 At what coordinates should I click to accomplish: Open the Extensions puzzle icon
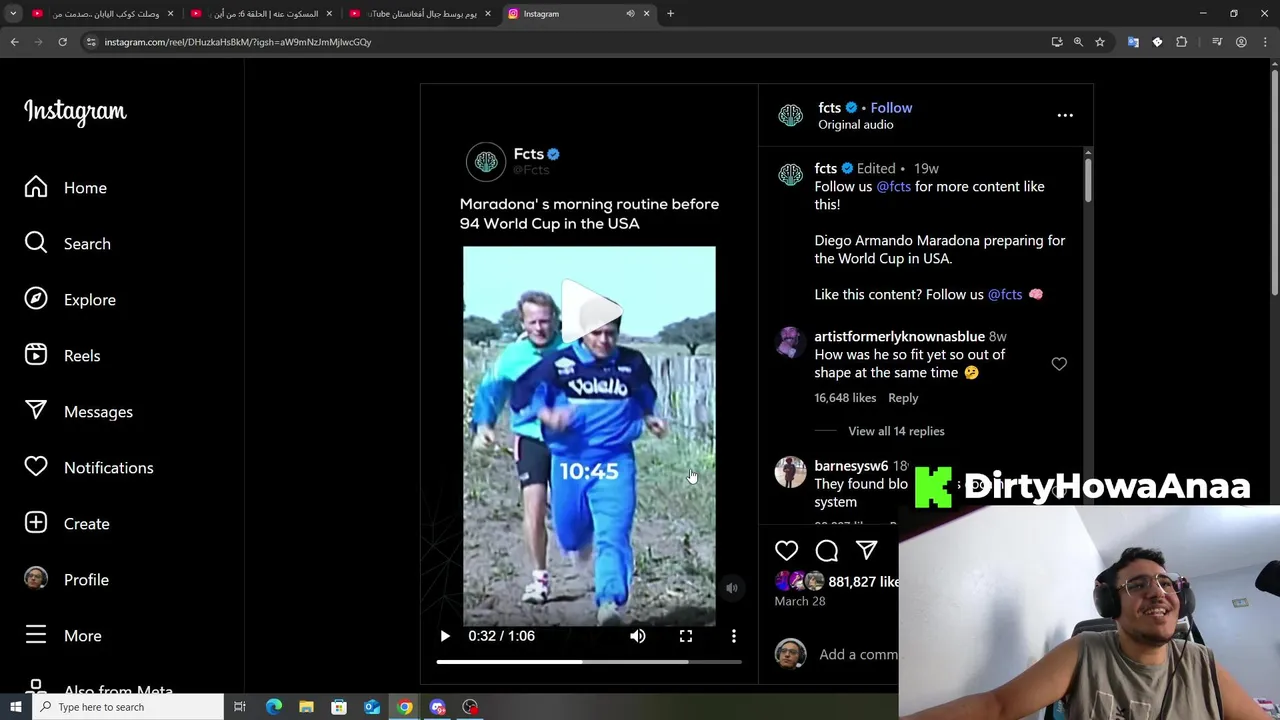pos(1182,42)
